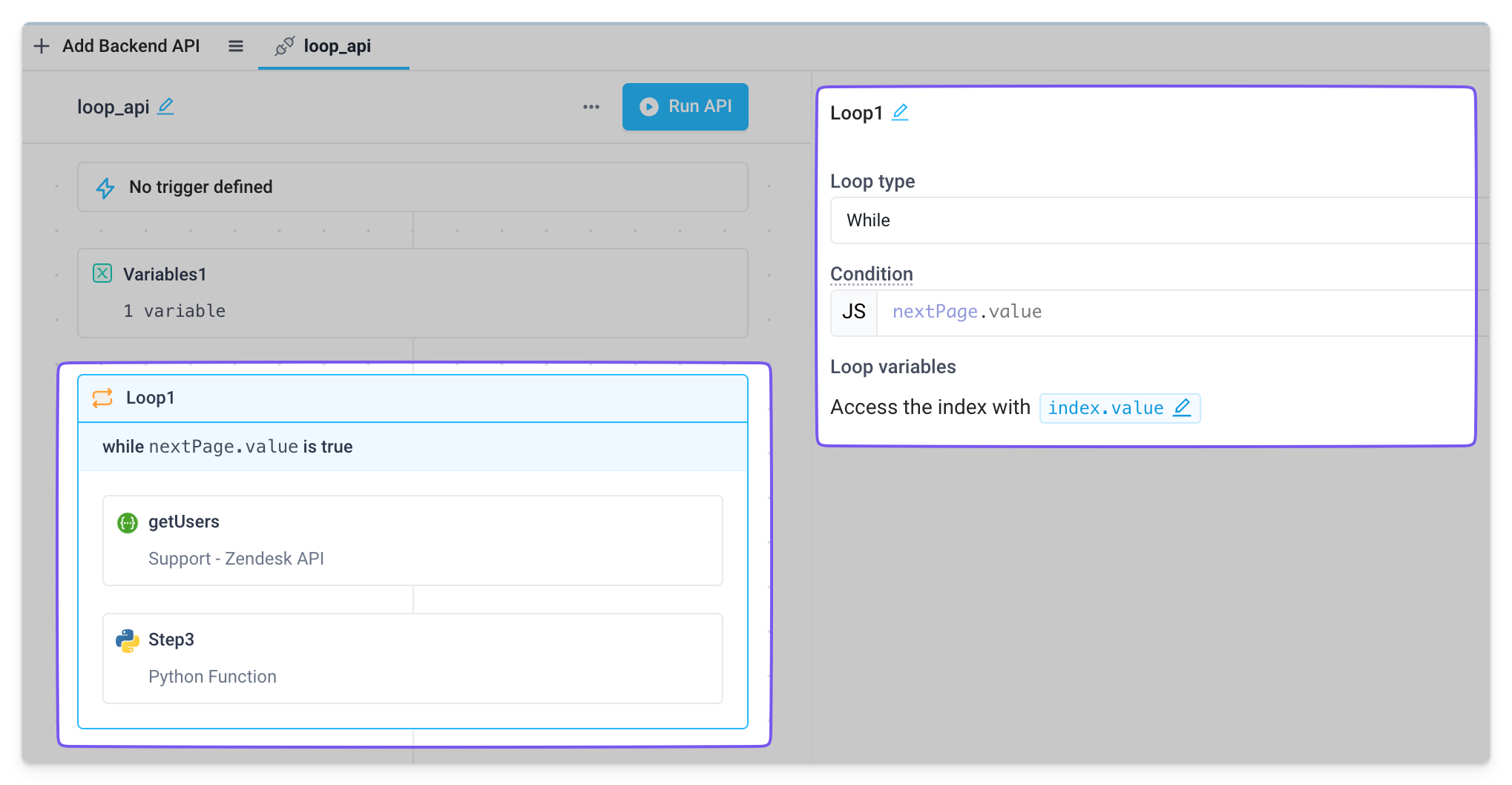
Task: Click the JS language badge in Condition
Action: click(x=854, y=312)
